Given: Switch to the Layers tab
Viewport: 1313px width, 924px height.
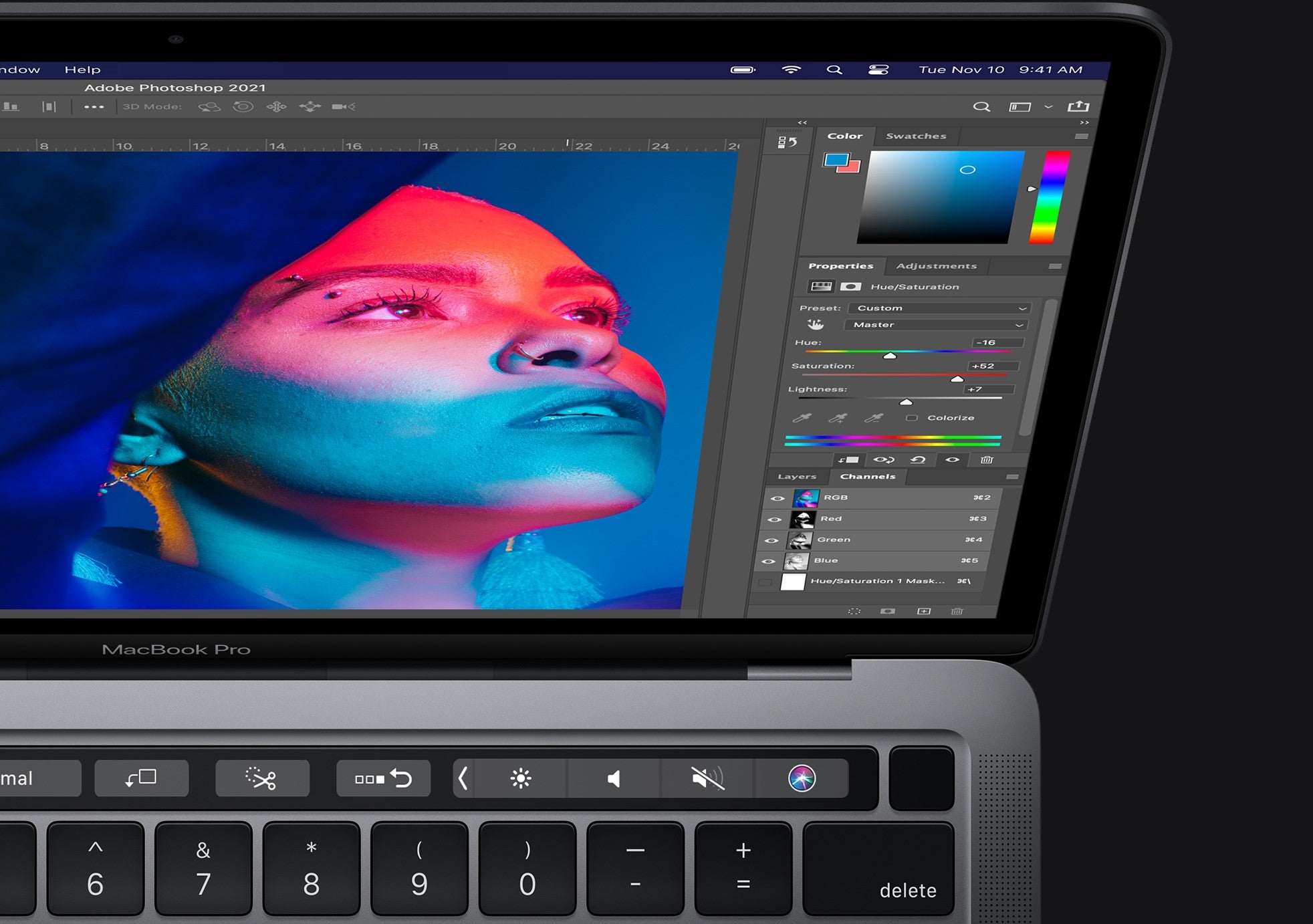Looking at the screenshot, I should click(798, 477).
